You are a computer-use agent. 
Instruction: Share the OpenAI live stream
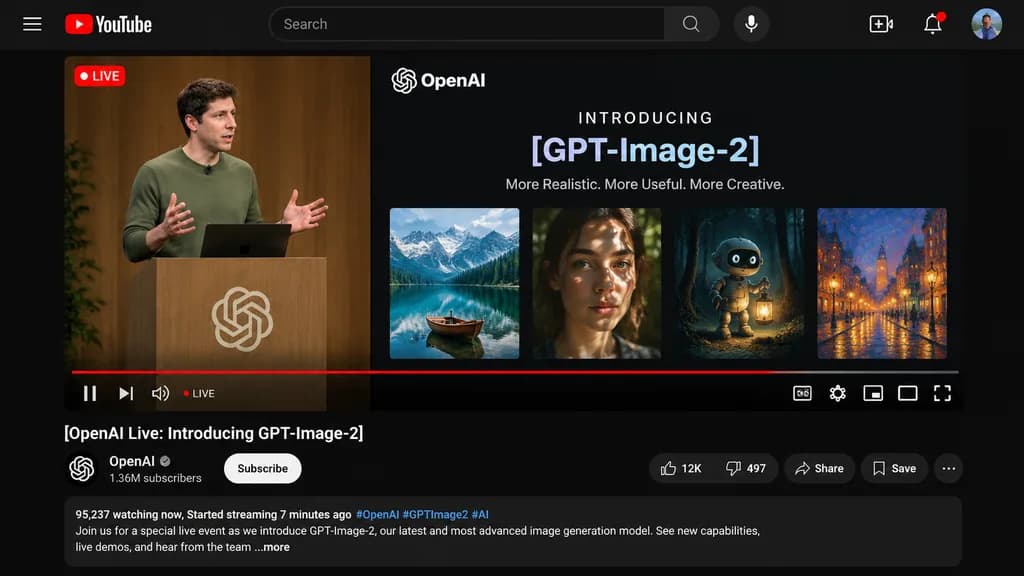[x=819, y=468]
